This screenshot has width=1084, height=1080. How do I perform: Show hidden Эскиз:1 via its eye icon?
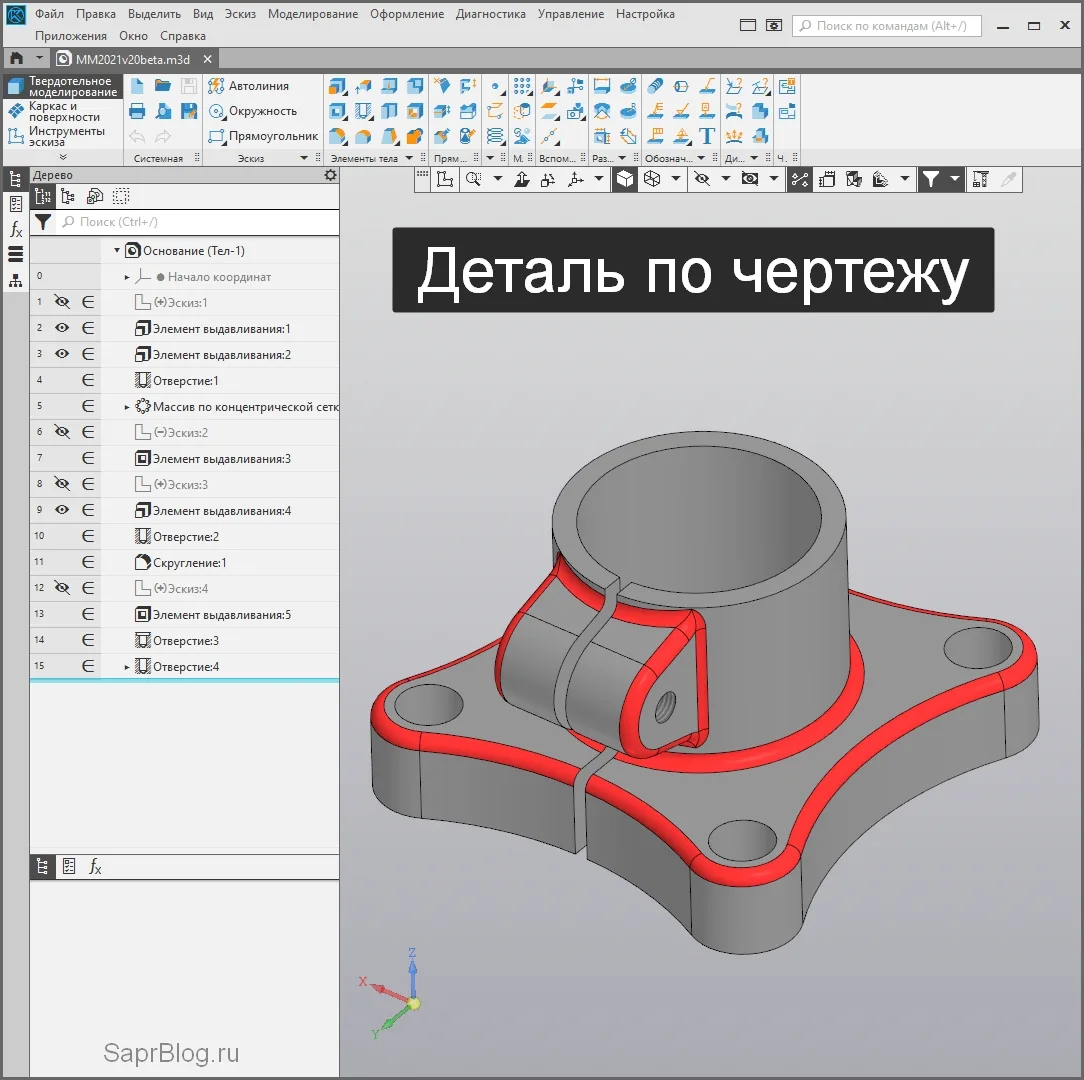(62, 302)
